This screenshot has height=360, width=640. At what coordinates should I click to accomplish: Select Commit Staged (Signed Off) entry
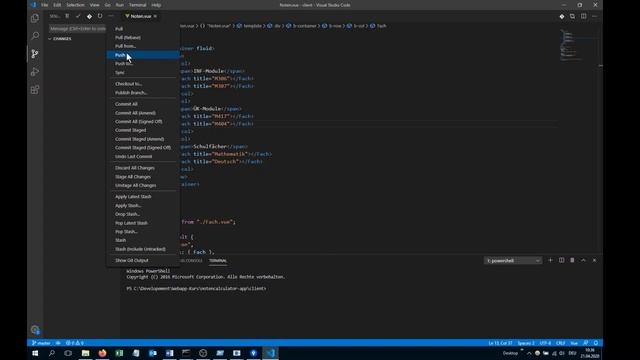tap(143, 148)
